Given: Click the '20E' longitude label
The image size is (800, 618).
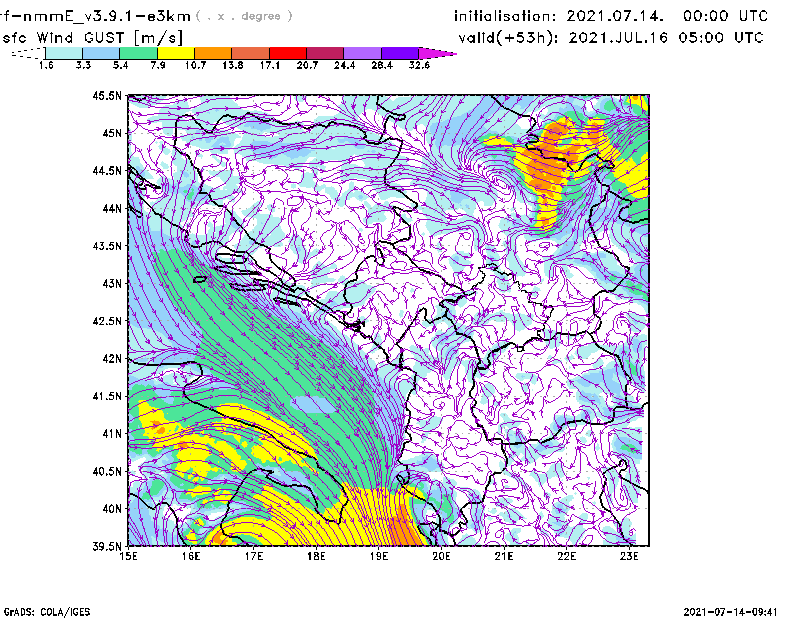Looking at the screenshot, I should pos(441,556).
